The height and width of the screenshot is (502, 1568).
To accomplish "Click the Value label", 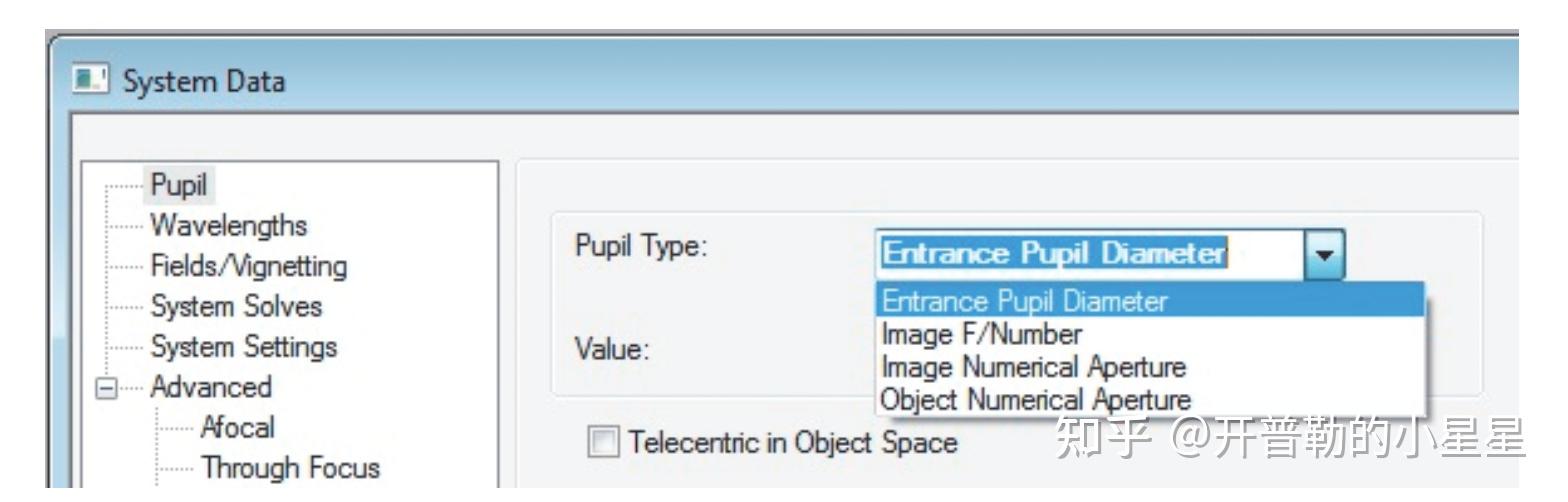I will [x=613, y=351].
